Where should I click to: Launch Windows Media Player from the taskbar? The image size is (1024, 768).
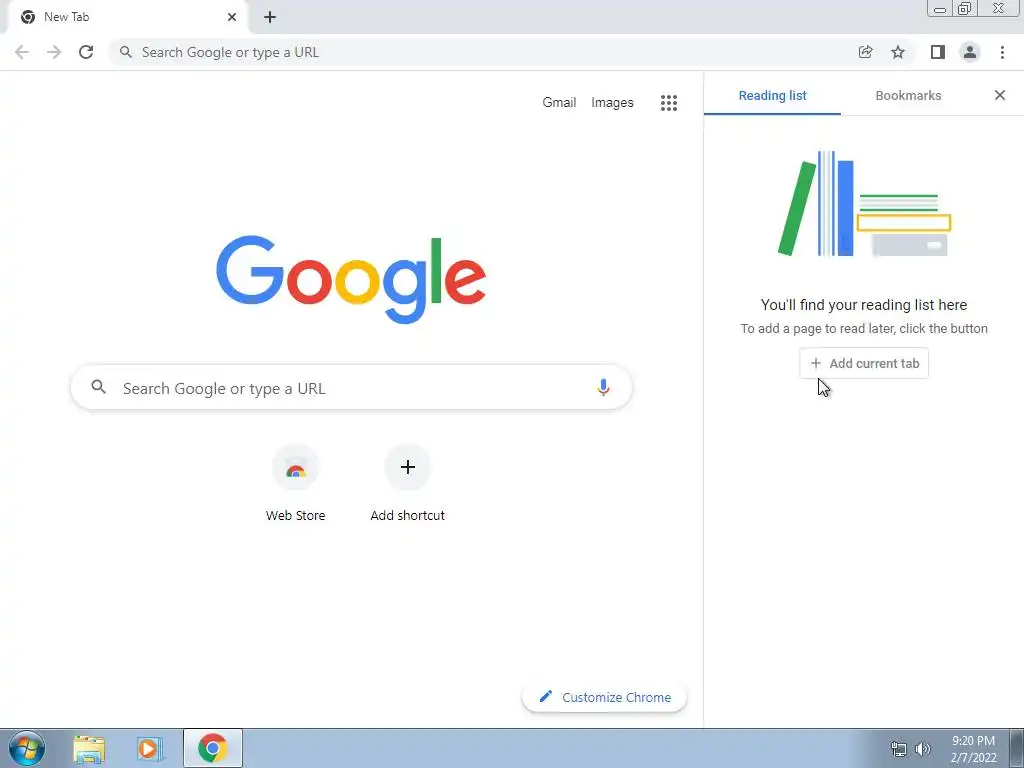pyautogui.click(x=150, y=748)
